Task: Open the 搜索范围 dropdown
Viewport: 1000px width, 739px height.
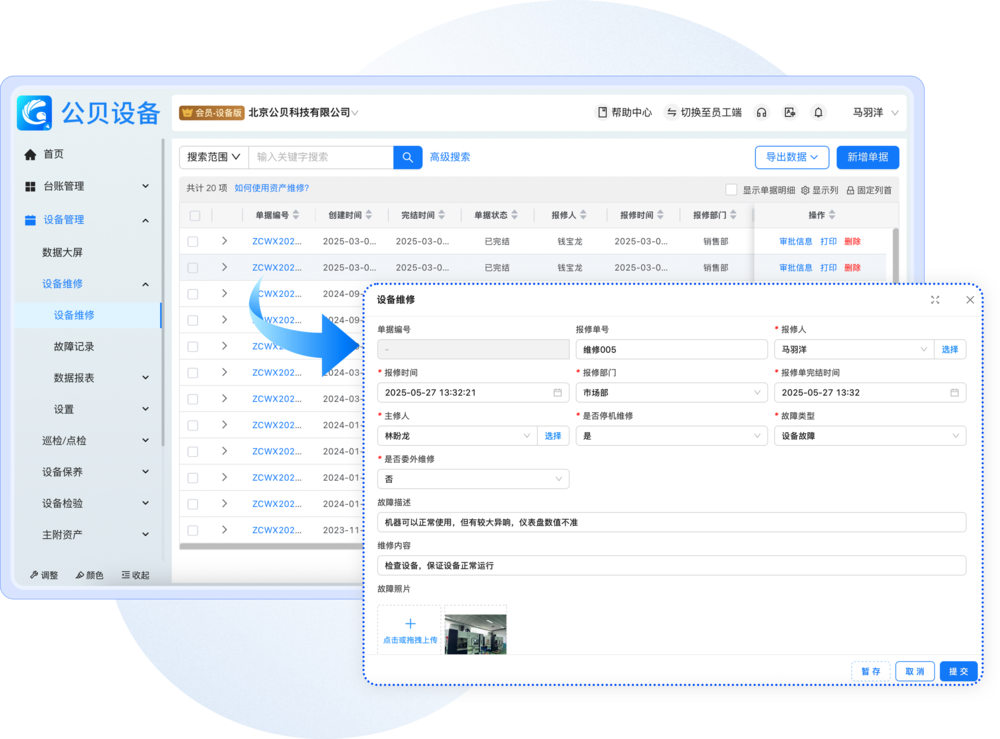Action: 214,157
